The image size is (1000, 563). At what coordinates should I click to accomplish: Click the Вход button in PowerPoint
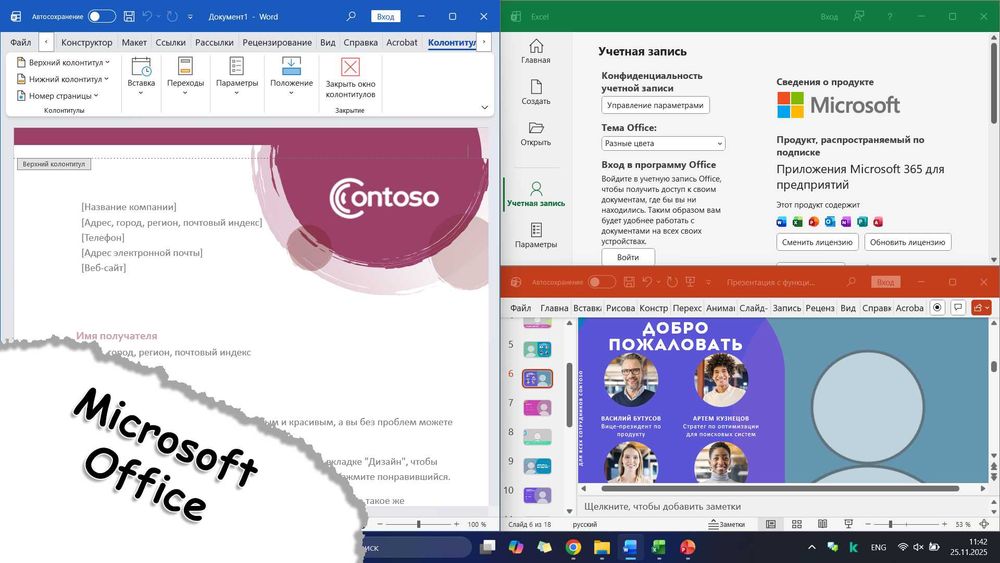pyautogui.click(x=885, y=282)
